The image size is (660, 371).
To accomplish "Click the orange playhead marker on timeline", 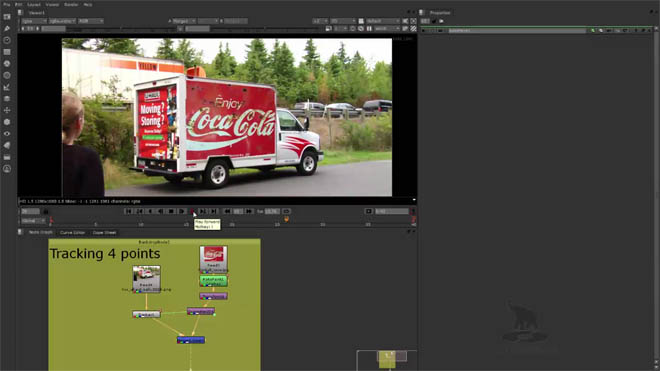I will 287,219.
